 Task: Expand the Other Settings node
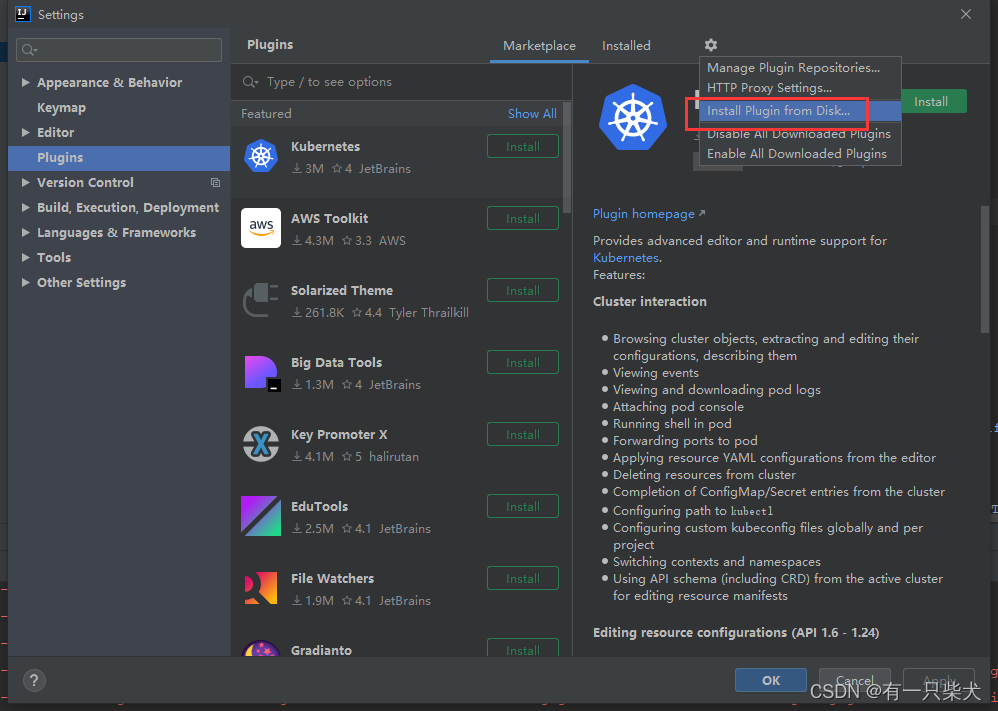pyautogui.click(x=25, y=283)
